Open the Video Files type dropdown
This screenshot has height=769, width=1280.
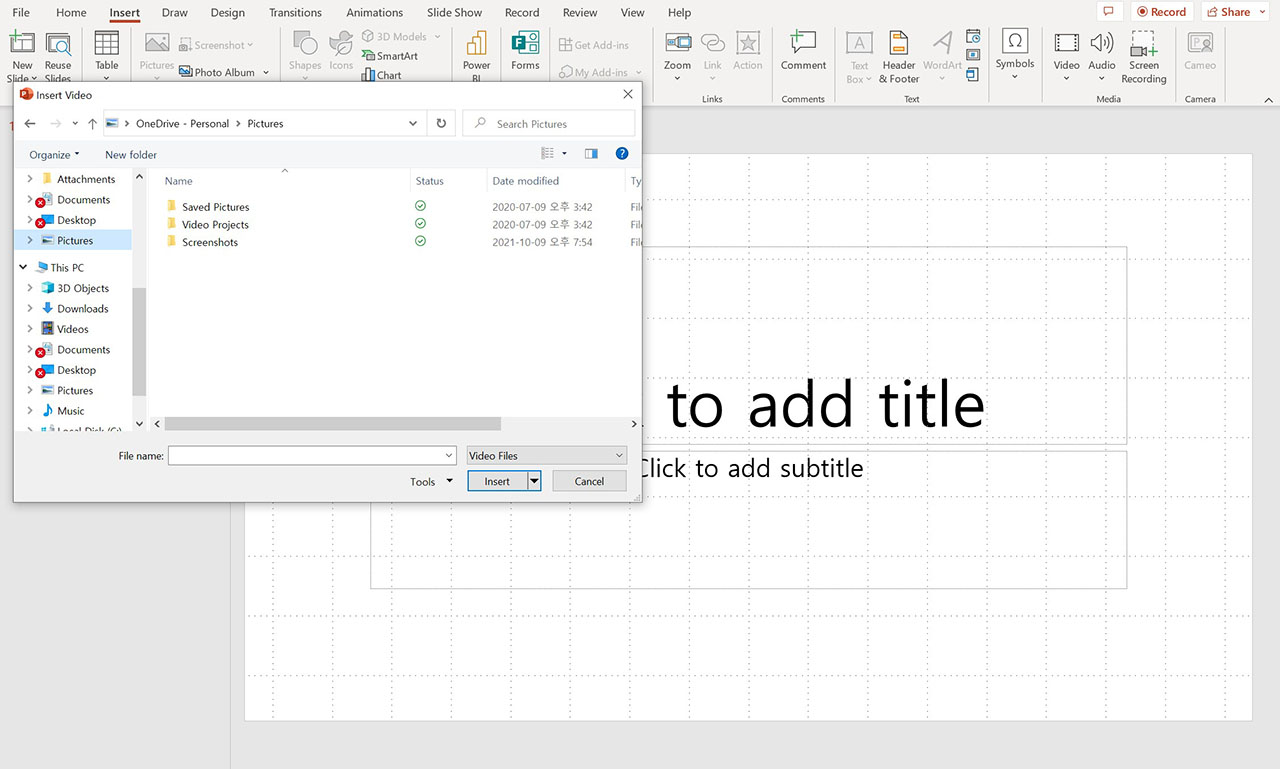click(x=547, y=455)
